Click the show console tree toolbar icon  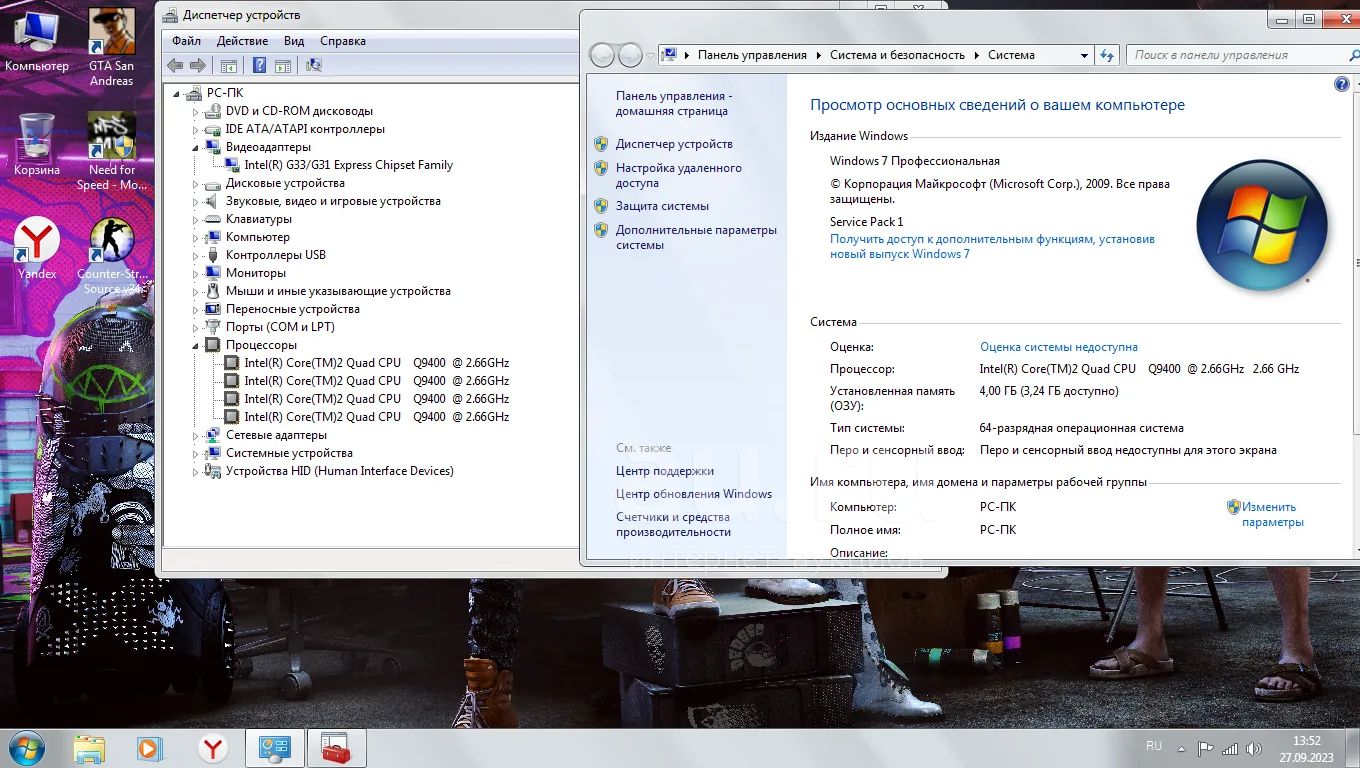click(228, 65)
